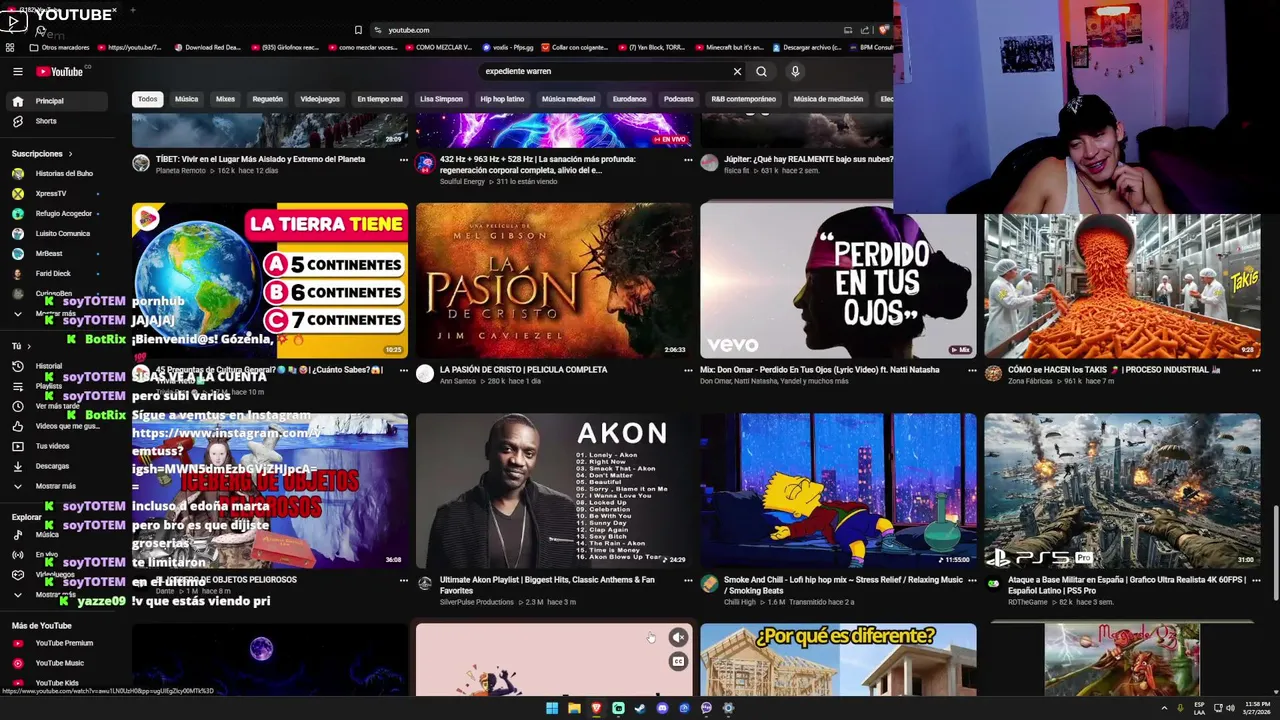Open the Bart Simpson lofi thumbnail

click(838, 491)
